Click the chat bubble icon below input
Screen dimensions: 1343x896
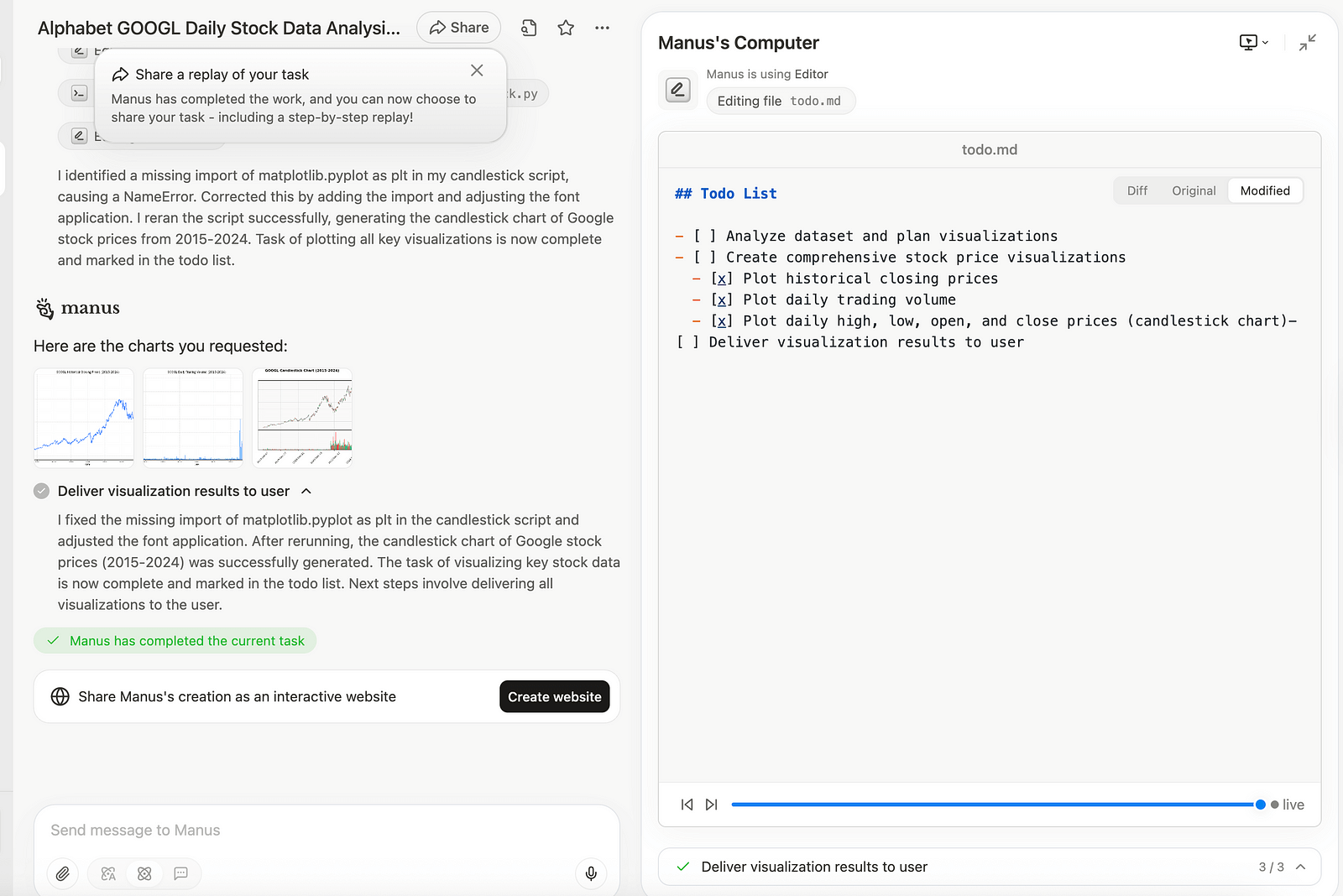pyautogui.click(x=180, y=873)
